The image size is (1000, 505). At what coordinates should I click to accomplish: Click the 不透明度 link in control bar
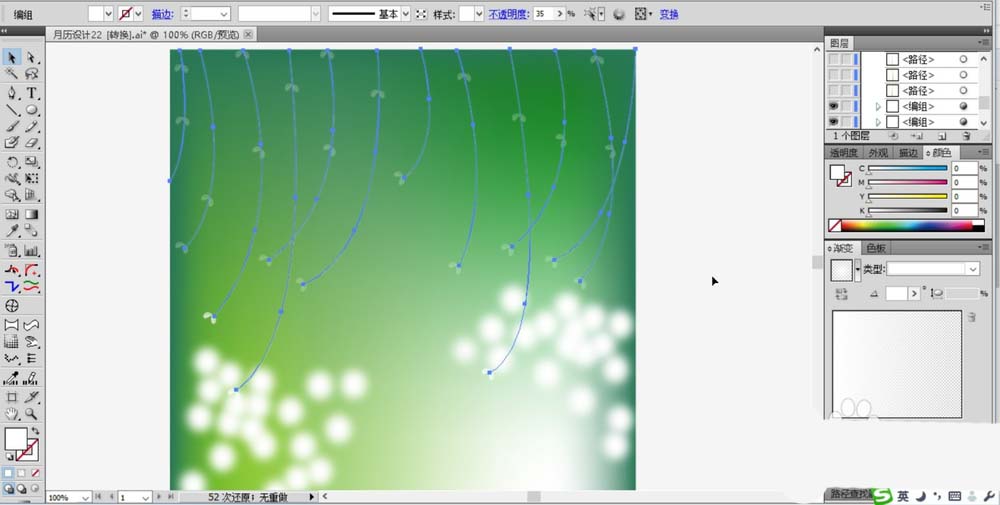(508, 14)
